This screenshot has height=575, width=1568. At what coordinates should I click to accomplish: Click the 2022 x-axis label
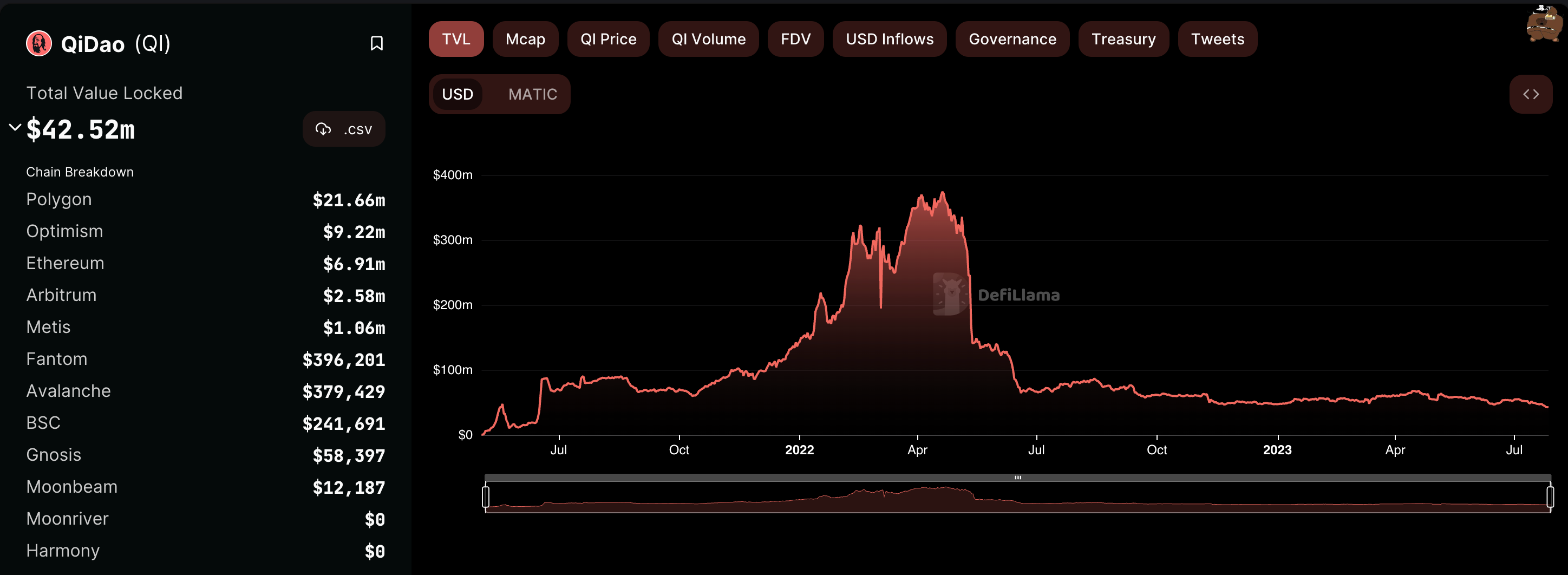799,449
